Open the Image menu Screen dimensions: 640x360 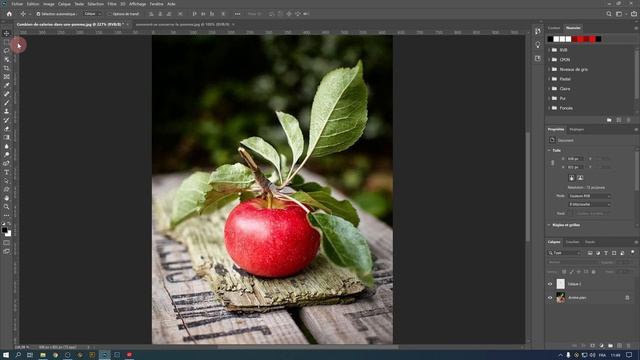tap(49, 4)
